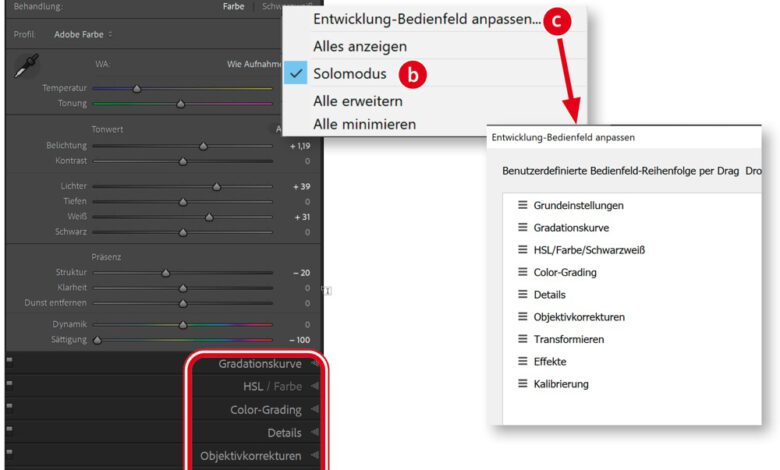Click the Dunst entfernen slider handle
This screenshot has width=780, height=470.
tap(183, 303)
